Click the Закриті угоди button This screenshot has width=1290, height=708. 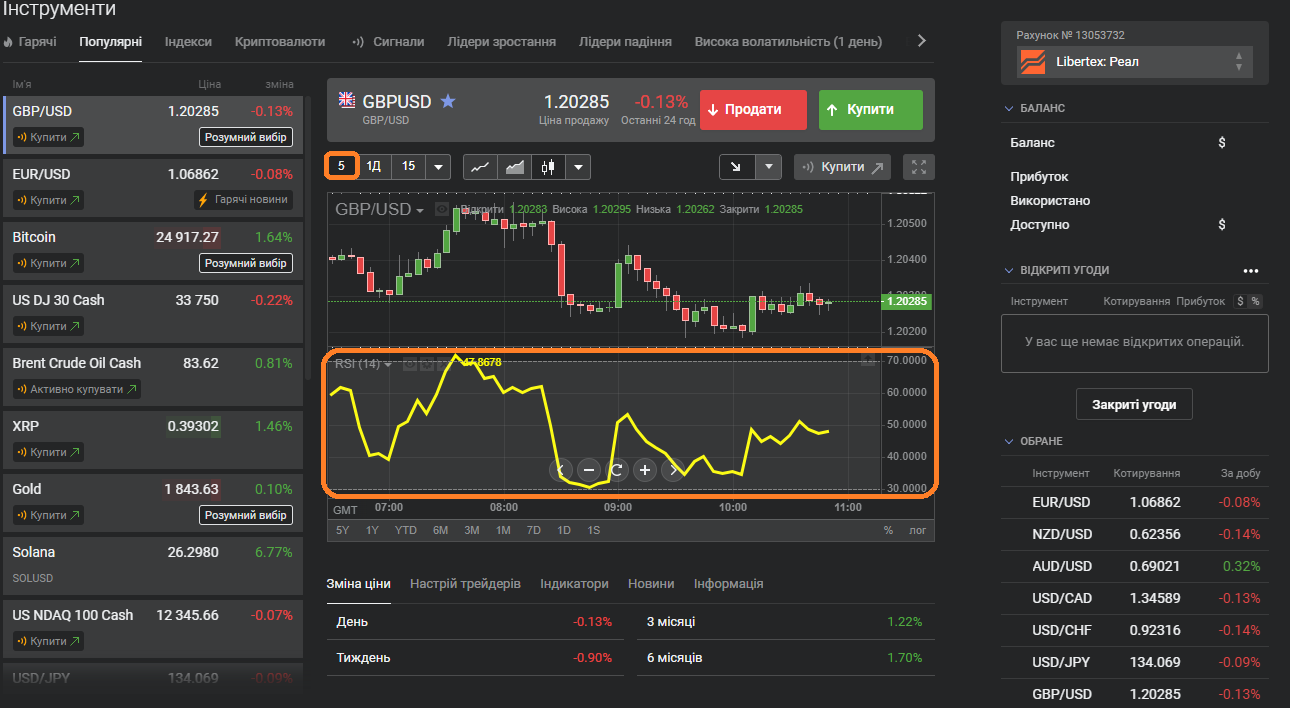tap(1133, 405)
